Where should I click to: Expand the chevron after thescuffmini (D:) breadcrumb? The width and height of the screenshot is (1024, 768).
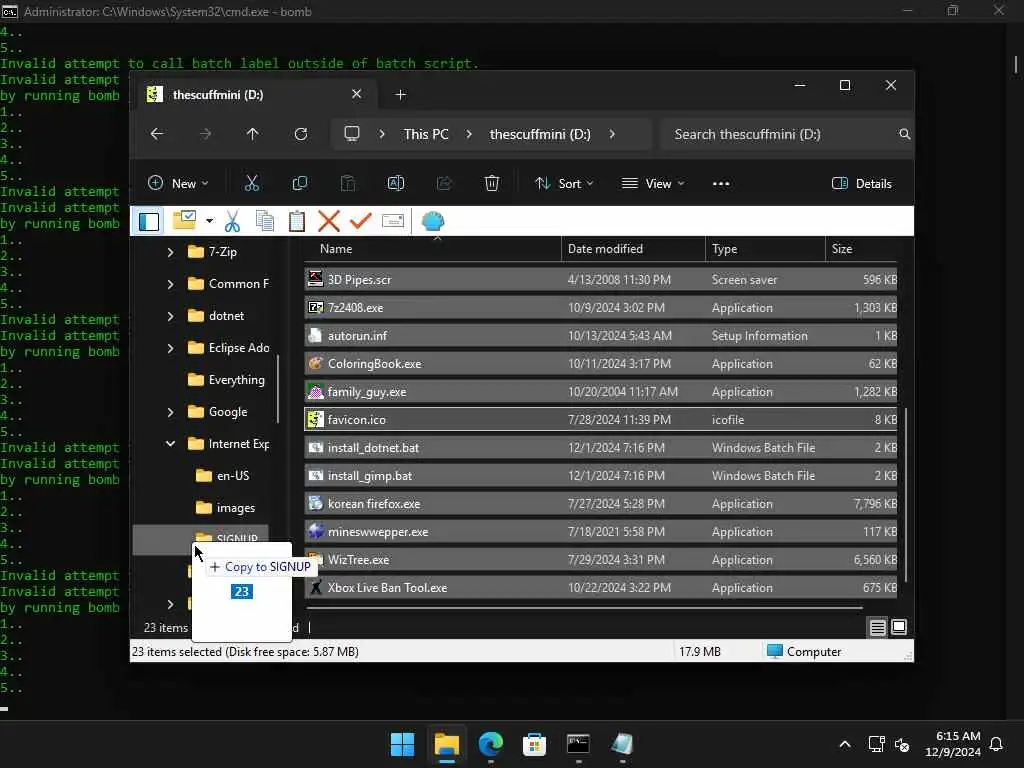click(612, 134)
